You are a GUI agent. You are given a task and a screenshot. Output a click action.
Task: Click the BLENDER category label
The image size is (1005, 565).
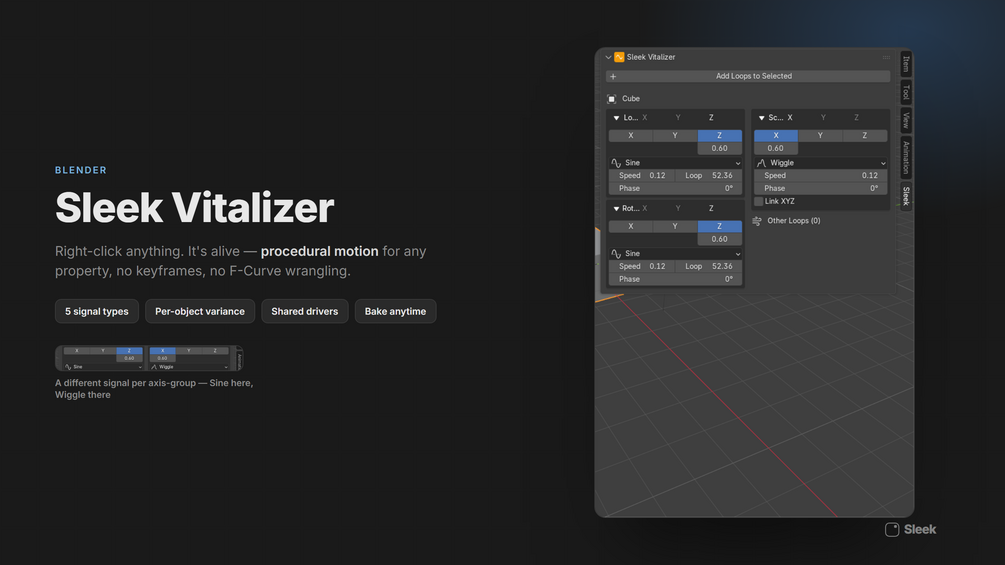click(81, 170)
